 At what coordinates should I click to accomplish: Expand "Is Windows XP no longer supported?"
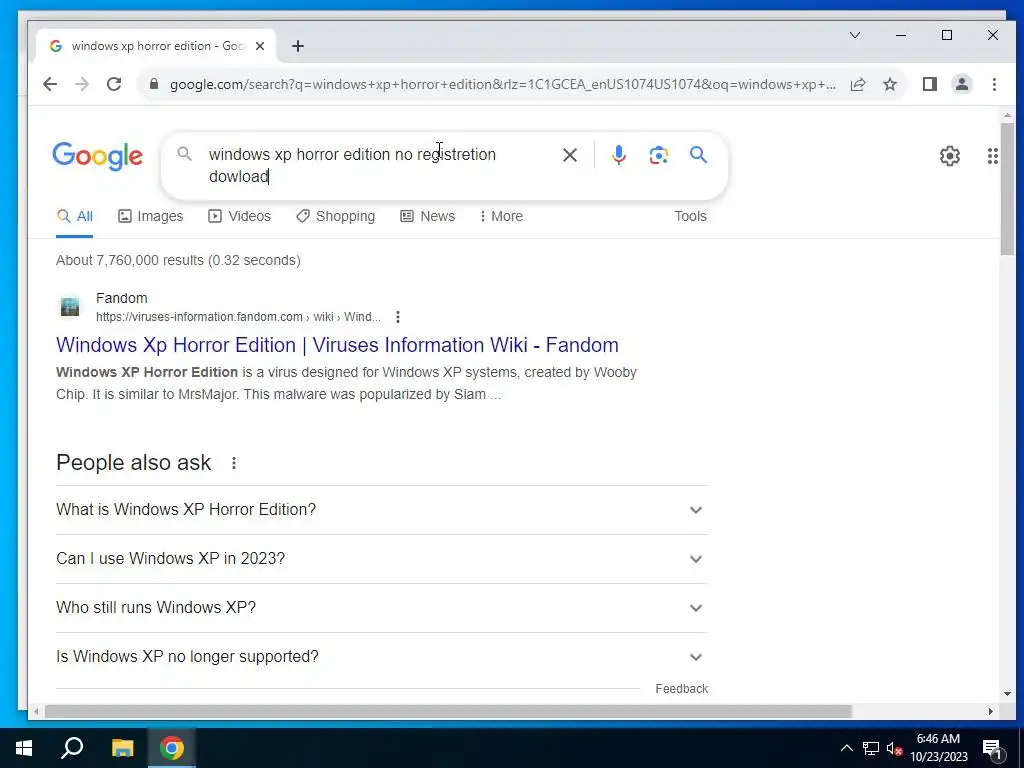click(381, 656)
